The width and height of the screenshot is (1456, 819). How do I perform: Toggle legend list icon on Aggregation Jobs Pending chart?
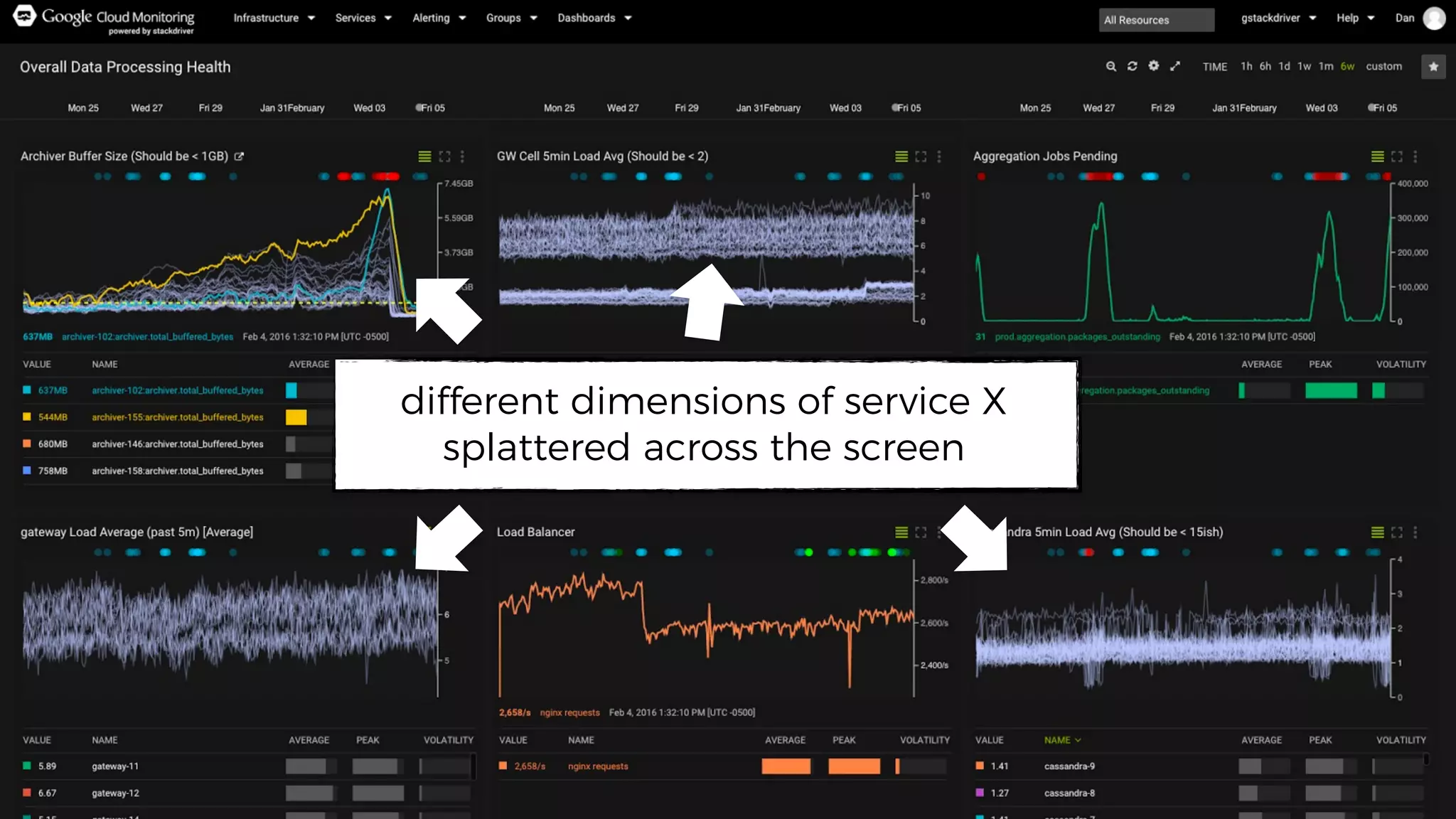[1377, 156]
